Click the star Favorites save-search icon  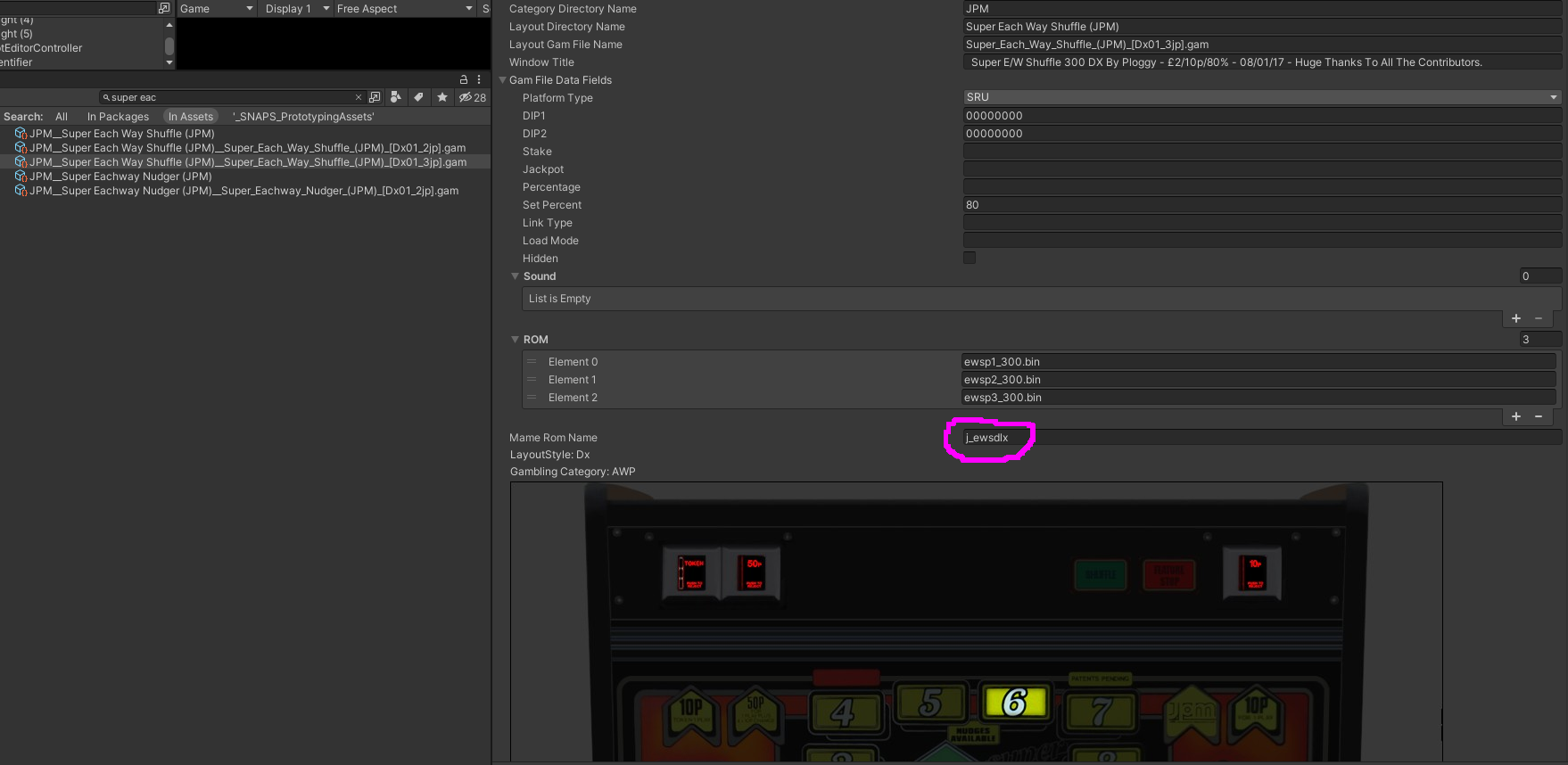[x=442, y=97]
